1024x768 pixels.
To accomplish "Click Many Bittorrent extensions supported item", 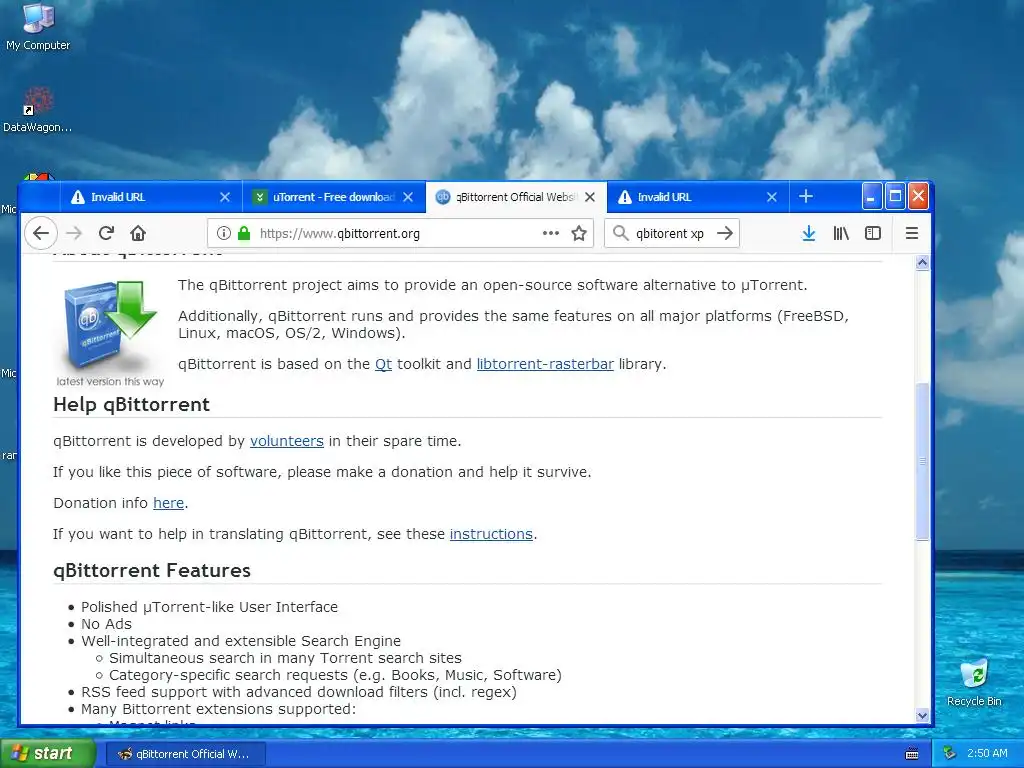I will click(218, 709).
